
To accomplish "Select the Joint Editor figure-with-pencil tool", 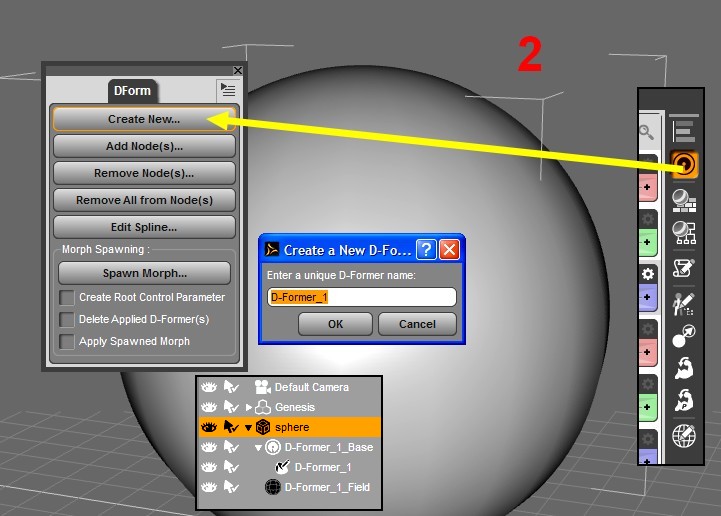I will 684,304.
